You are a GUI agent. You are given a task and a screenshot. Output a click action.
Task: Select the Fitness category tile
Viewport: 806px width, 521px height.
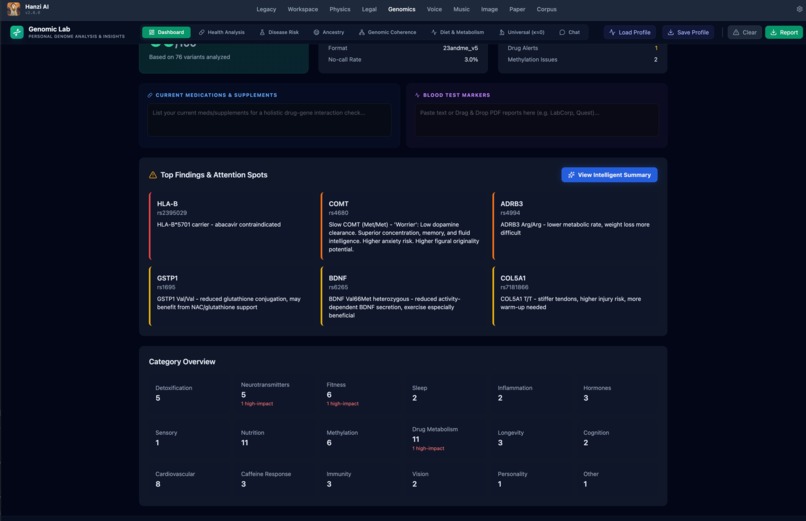point(360,394)
